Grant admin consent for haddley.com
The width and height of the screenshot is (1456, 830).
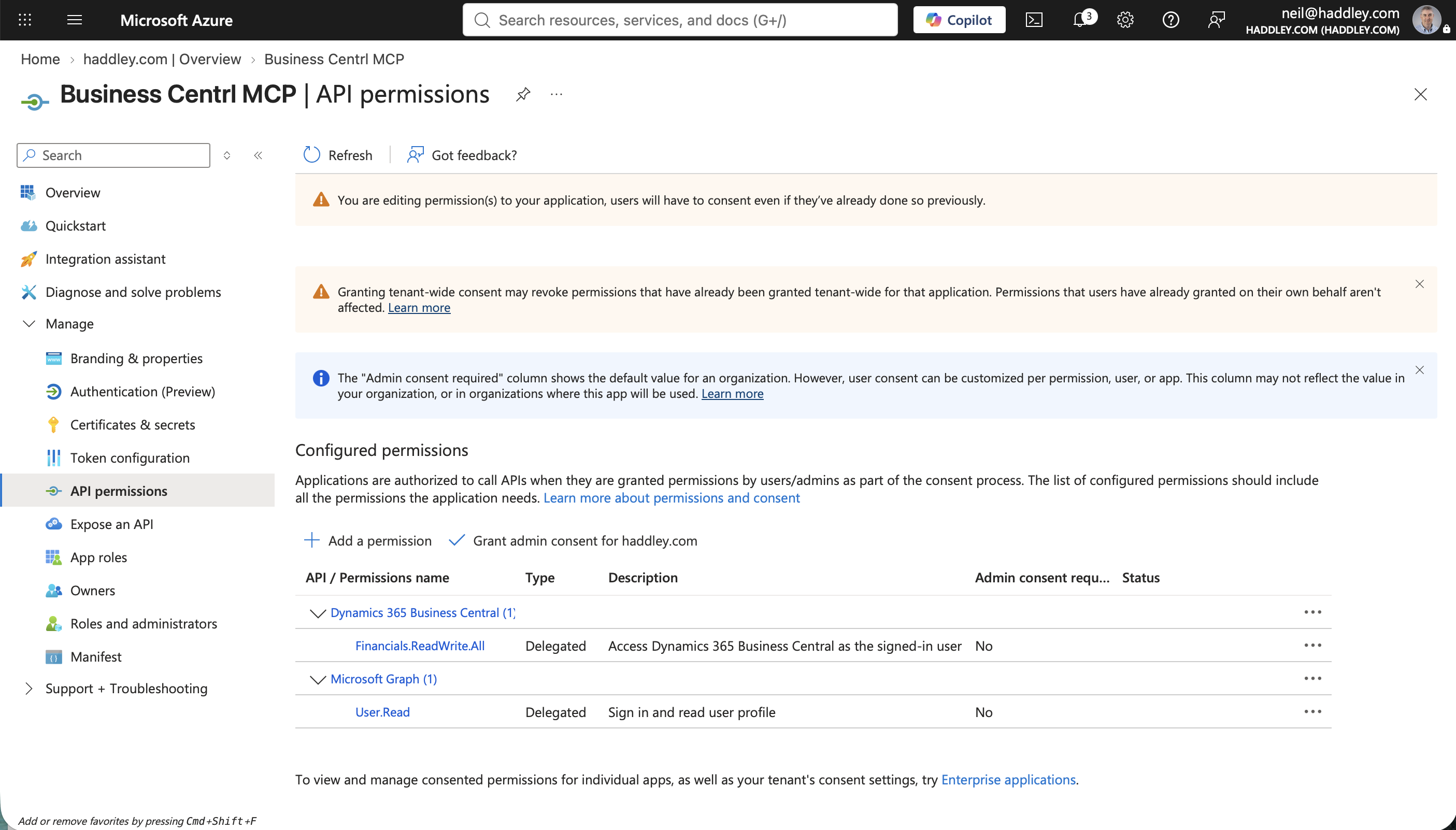(x=573, y=540)
